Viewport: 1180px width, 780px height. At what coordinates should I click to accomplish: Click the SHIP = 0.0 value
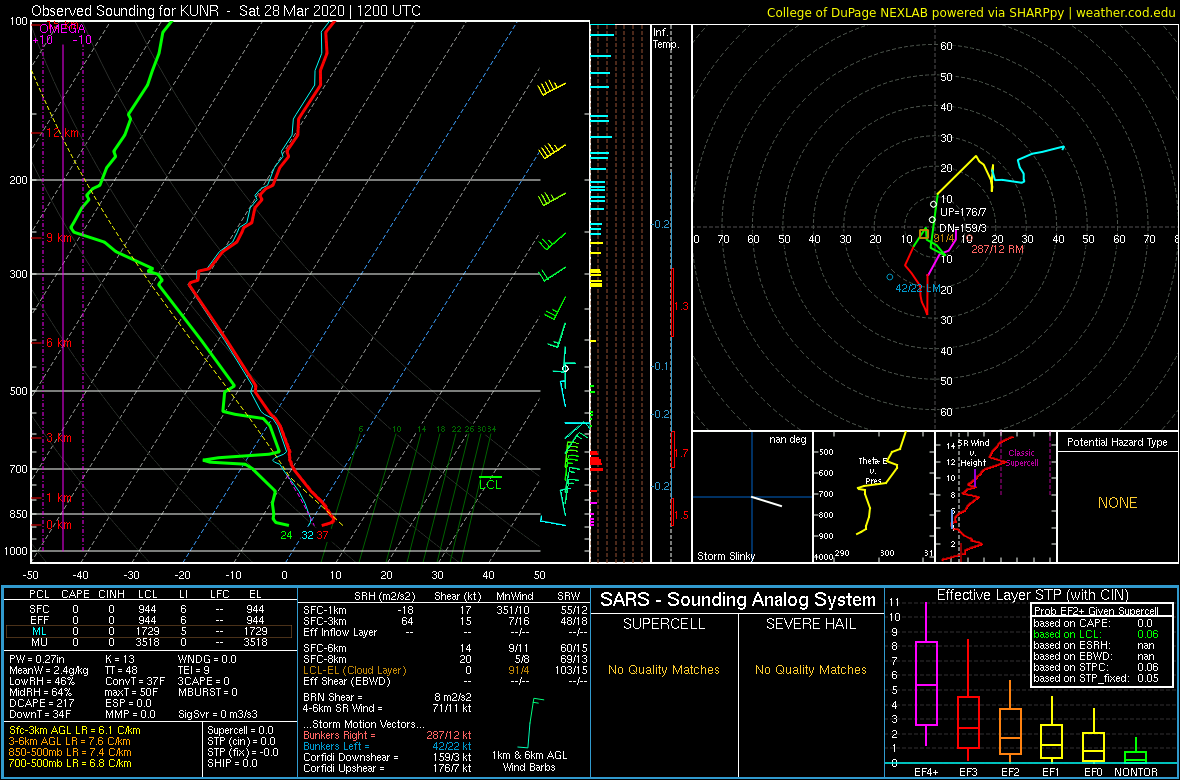pyautogui.click(x=233, y=762)
